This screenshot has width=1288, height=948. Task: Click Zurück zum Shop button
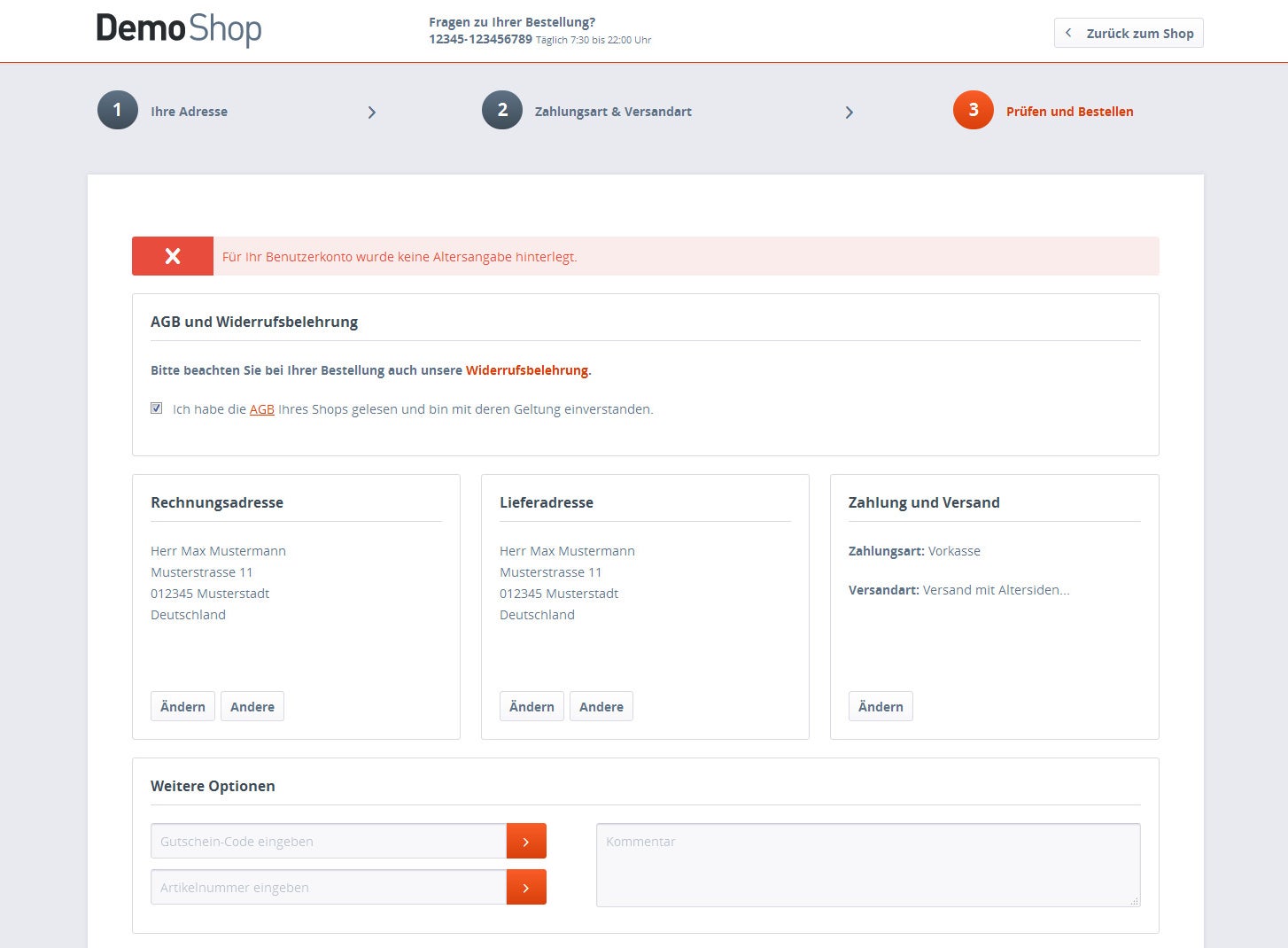click(1129, 33)
